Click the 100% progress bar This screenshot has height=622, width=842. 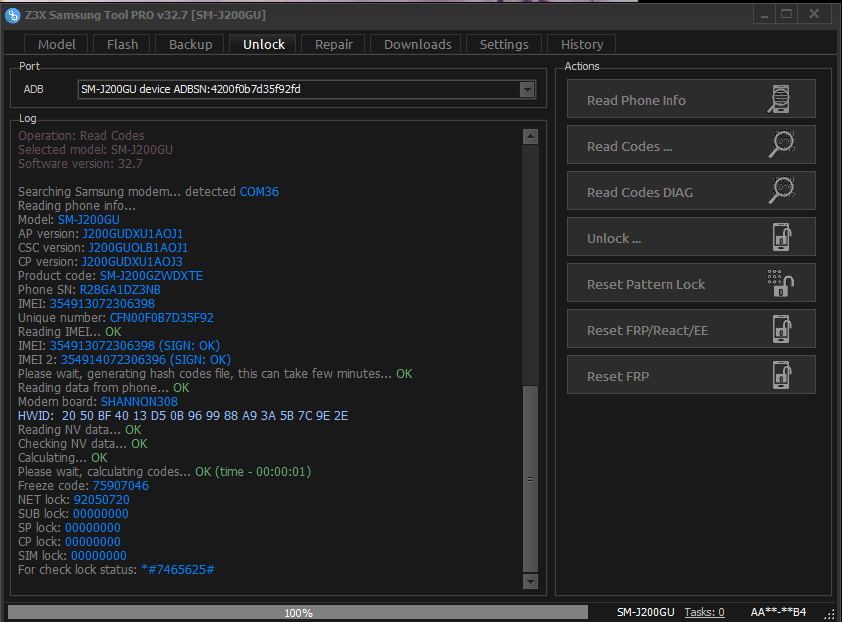click(298, 612)
